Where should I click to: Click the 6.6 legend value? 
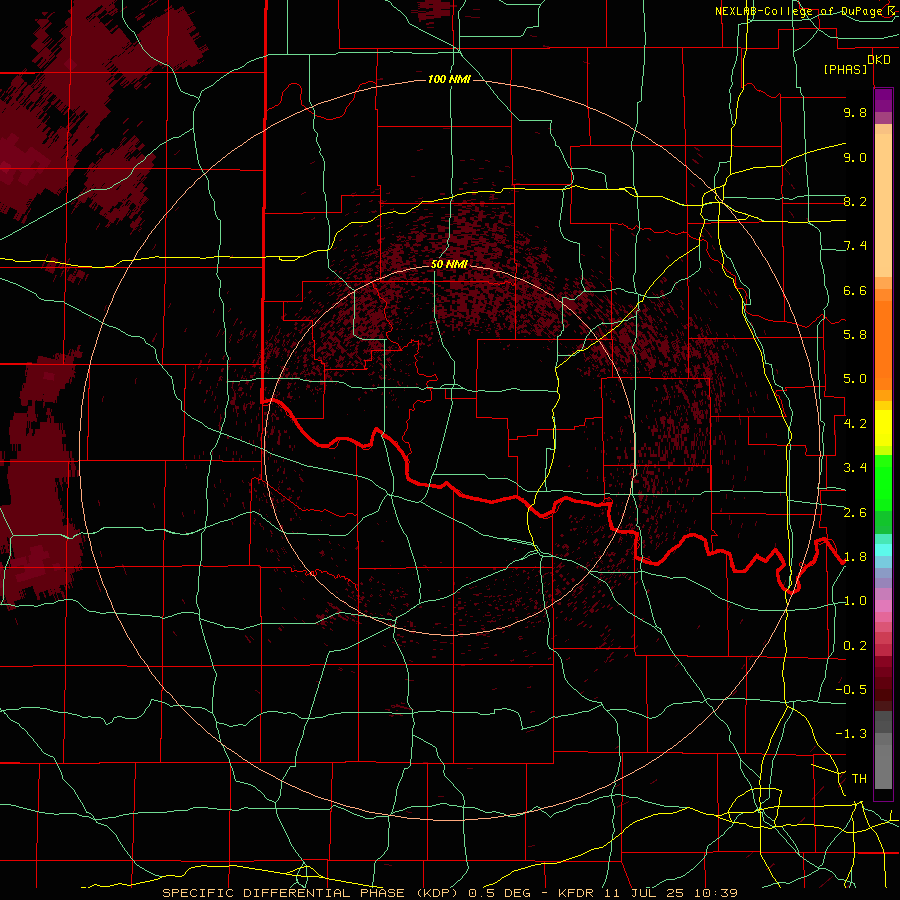tap(855, 290)
